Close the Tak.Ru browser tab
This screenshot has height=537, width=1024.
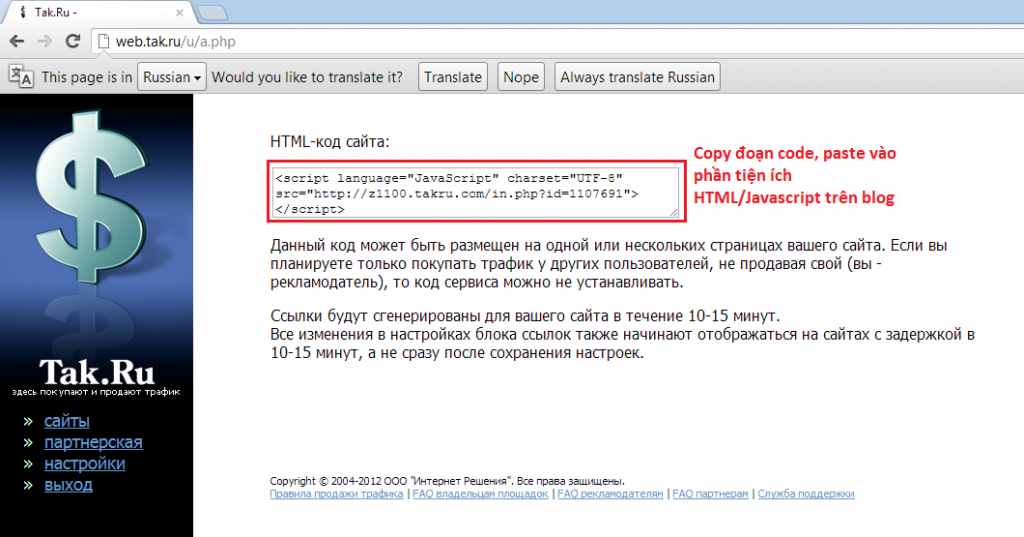pyautogui.click(x=180, y=12)
